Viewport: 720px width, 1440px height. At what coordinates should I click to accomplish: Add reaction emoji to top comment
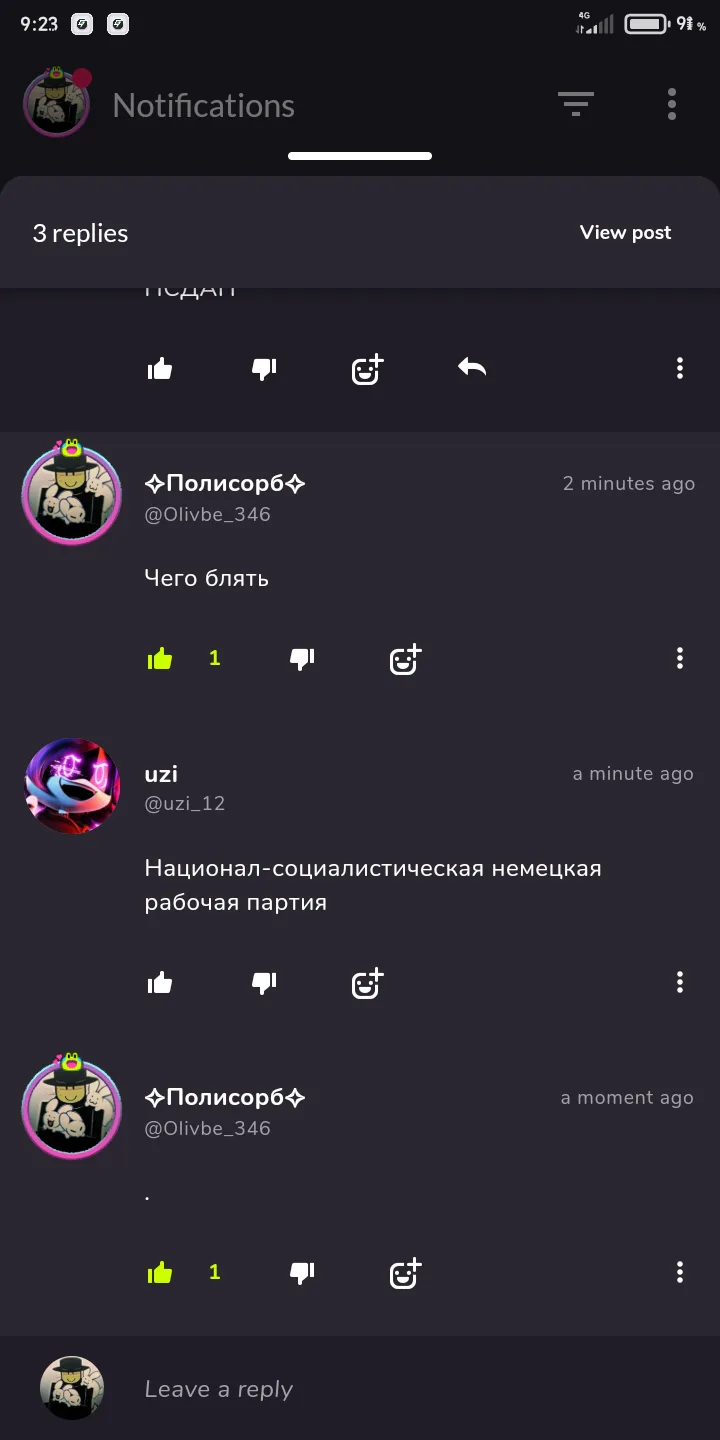368,369
